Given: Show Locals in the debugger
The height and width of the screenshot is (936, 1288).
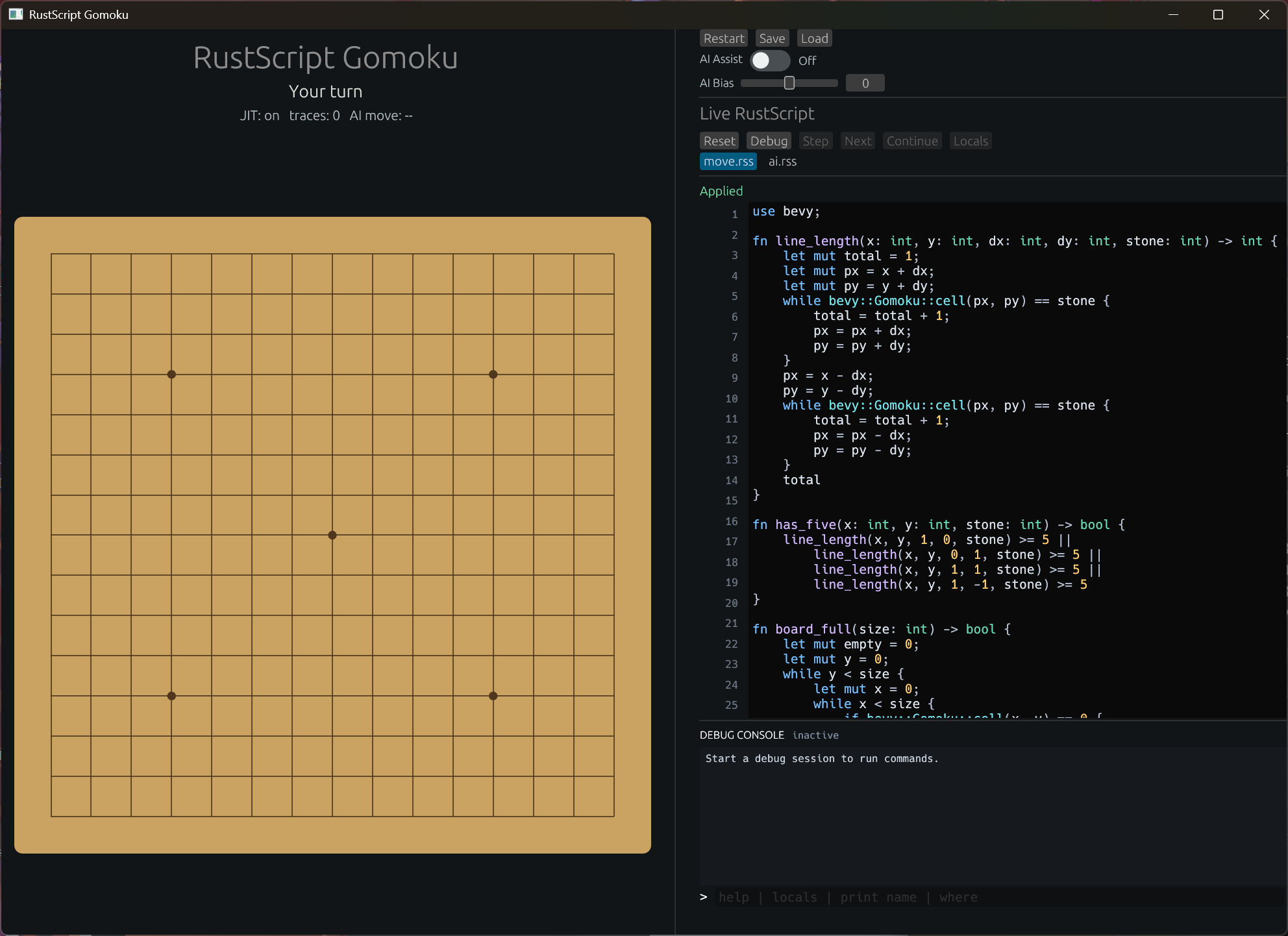Looking at the screenshot, I should (971, 141).
